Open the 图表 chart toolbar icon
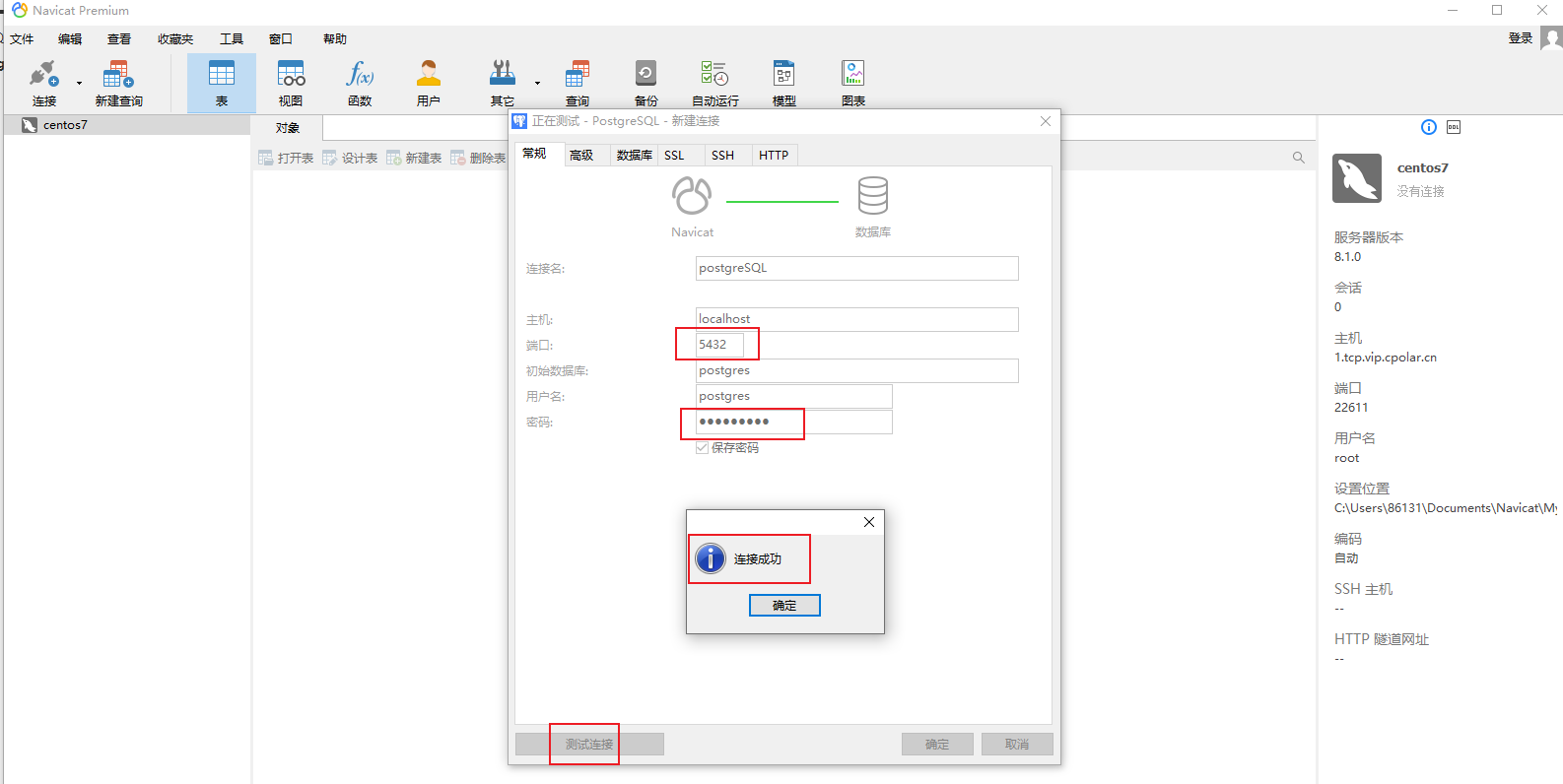This screenshot has width=1563, height=784. tap(853, 83)
